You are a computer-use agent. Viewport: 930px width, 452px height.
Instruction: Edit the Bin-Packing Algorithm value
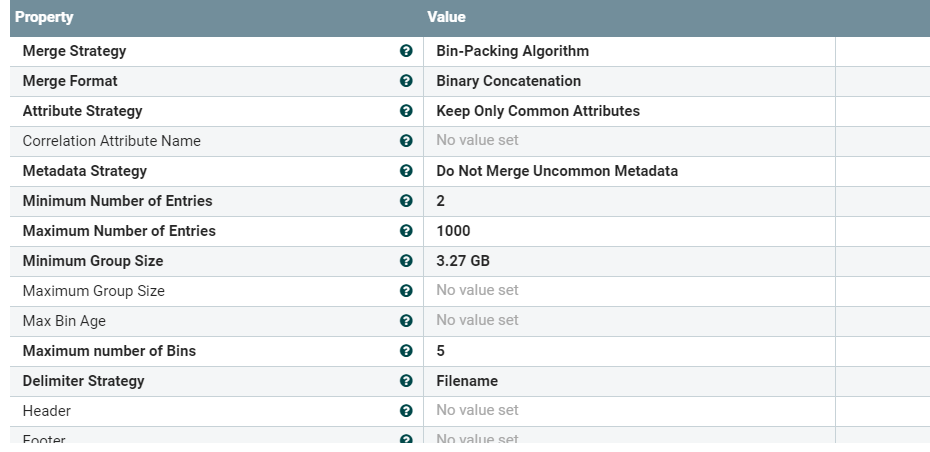pyautogui.click(x=513, y=51)
